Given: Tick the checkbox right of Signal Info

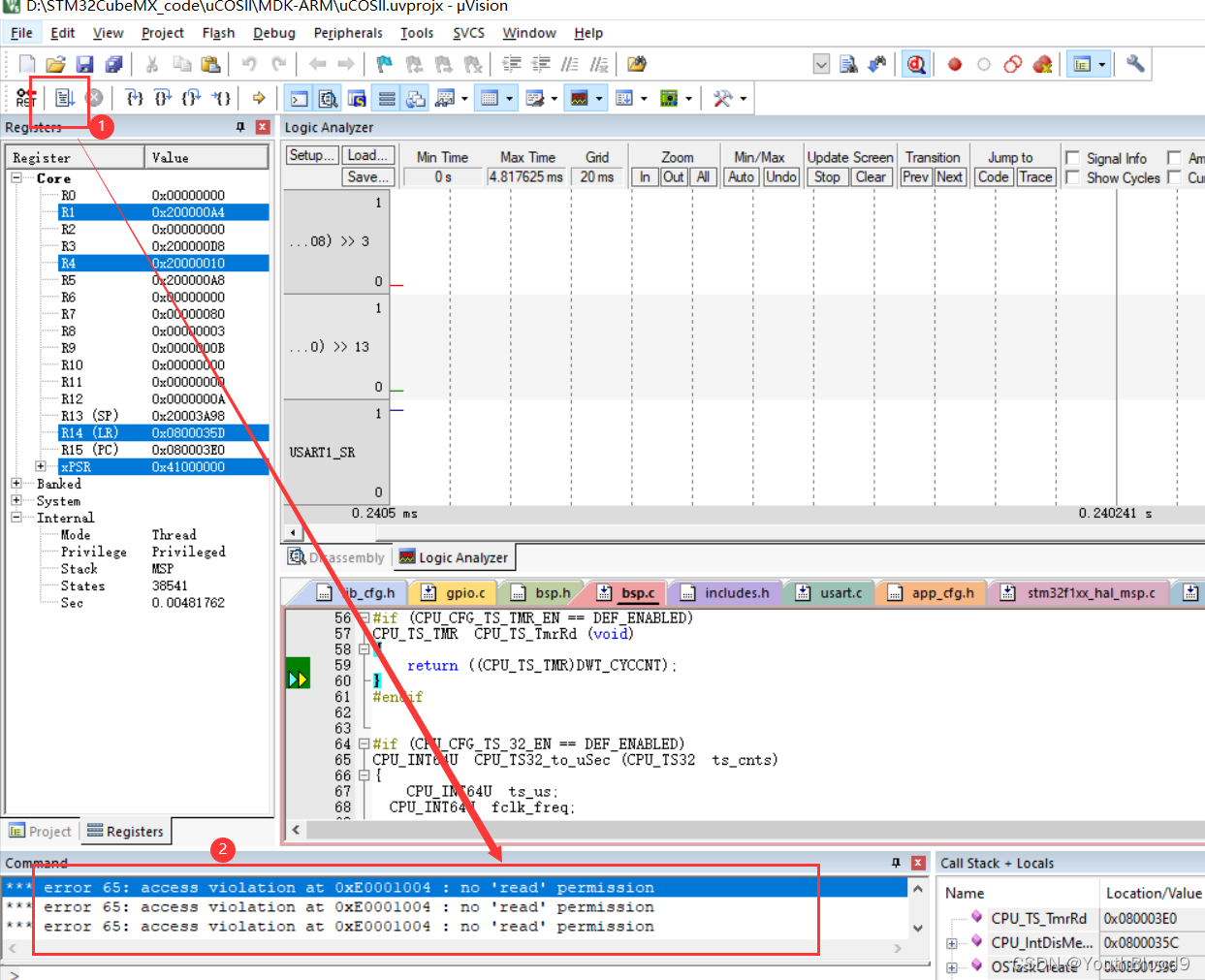Looking at the screenshot, I should coord(1174,158).
